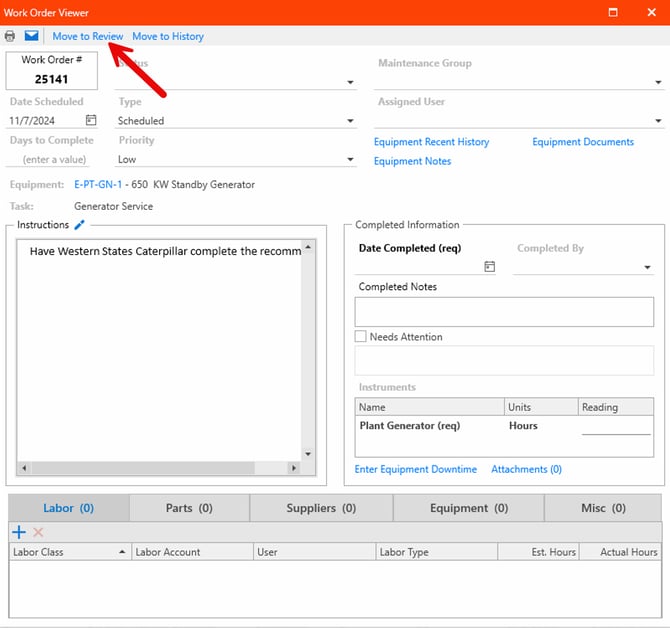Click Move to Review link
670x628 pixels.
coord(88,36)
